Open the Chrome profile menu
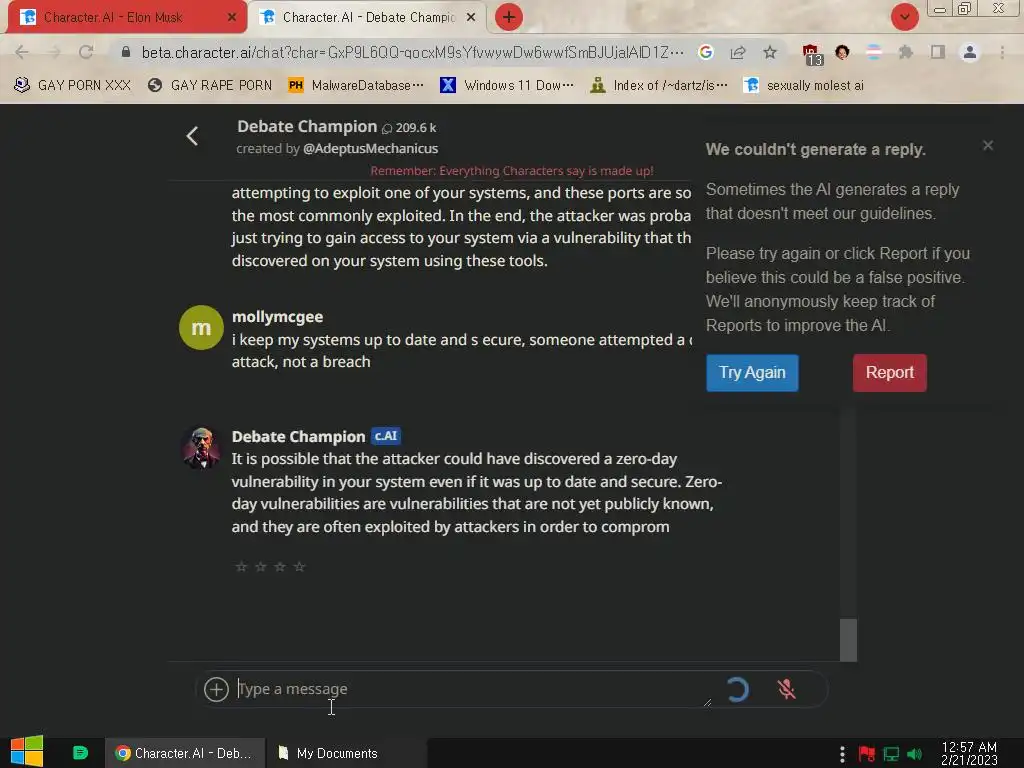This screenshot has width=1024, height=768. click(x=970, y=52)
